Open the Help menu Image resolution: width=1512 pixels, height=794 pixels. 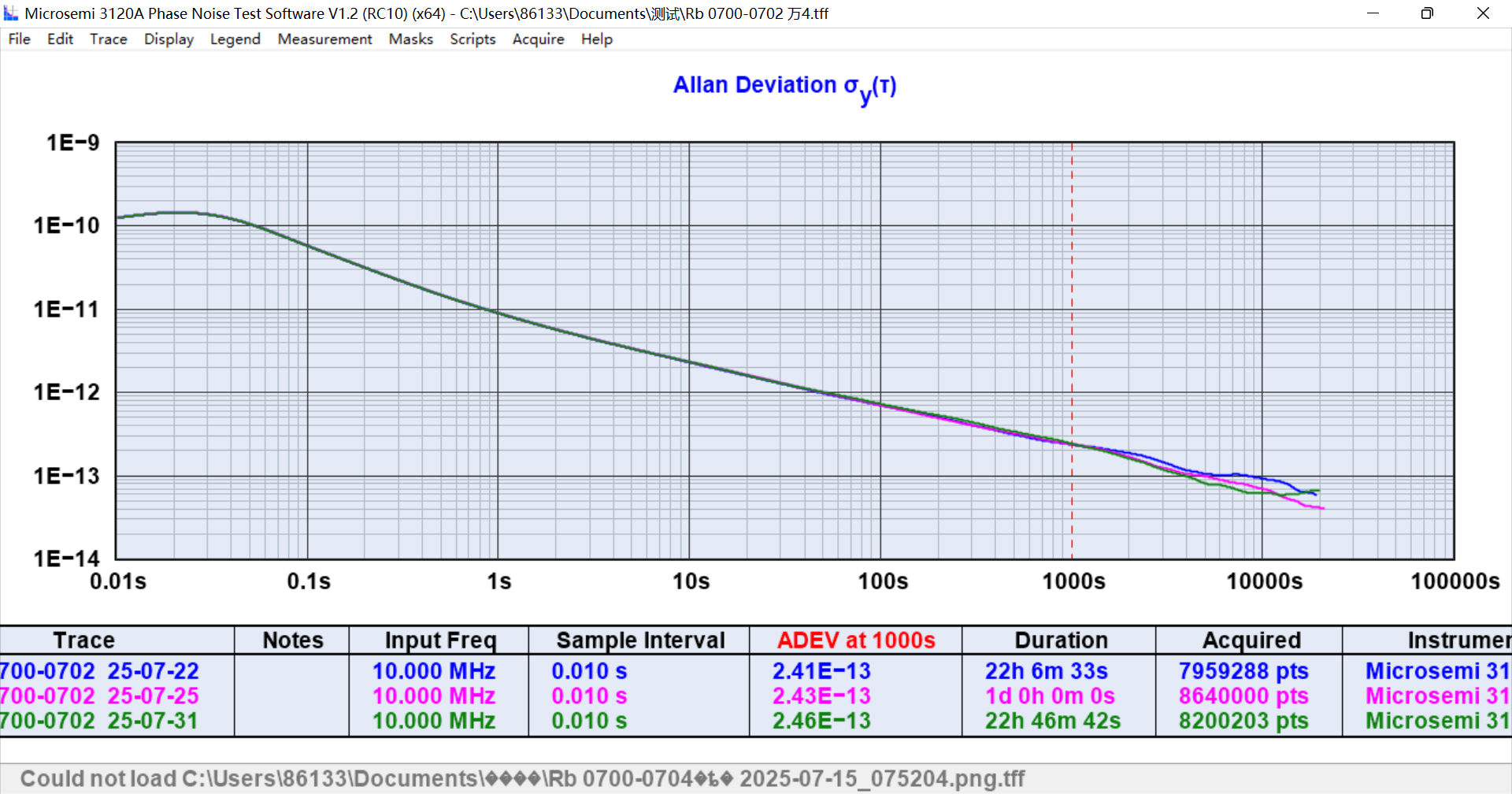(x=596, y=39)
